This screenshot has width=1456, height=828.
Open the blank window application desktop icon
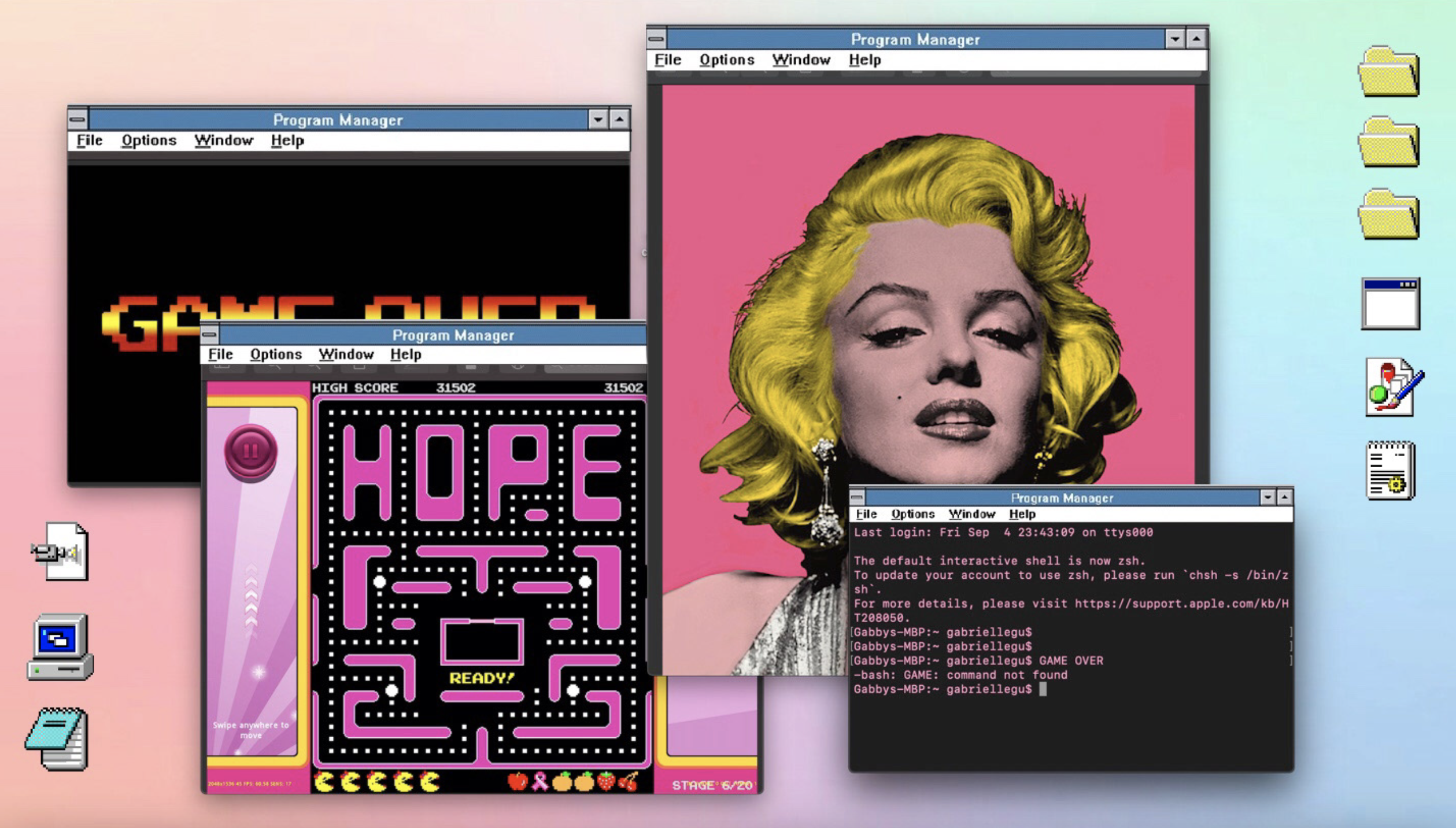tap(1390, 304)
